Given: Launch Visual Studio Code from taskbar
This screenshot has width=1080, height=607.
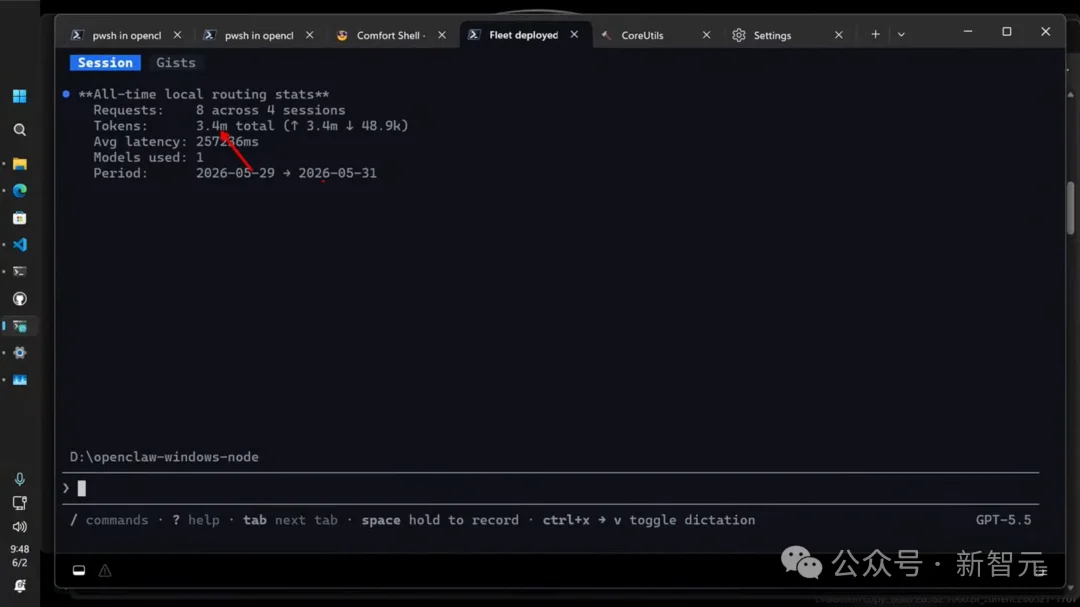Looking at the screenshot, I should point(19,245).
